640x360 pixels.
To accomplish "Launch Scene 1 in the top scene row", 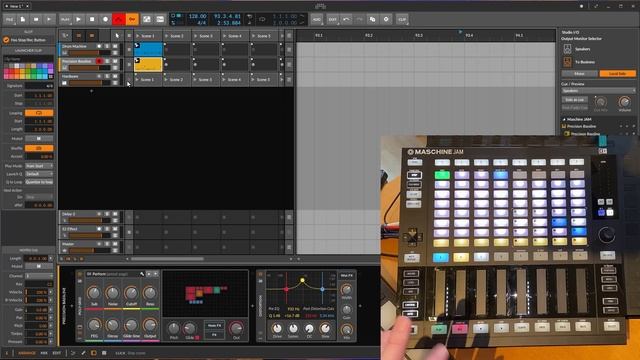I will 148,36.
